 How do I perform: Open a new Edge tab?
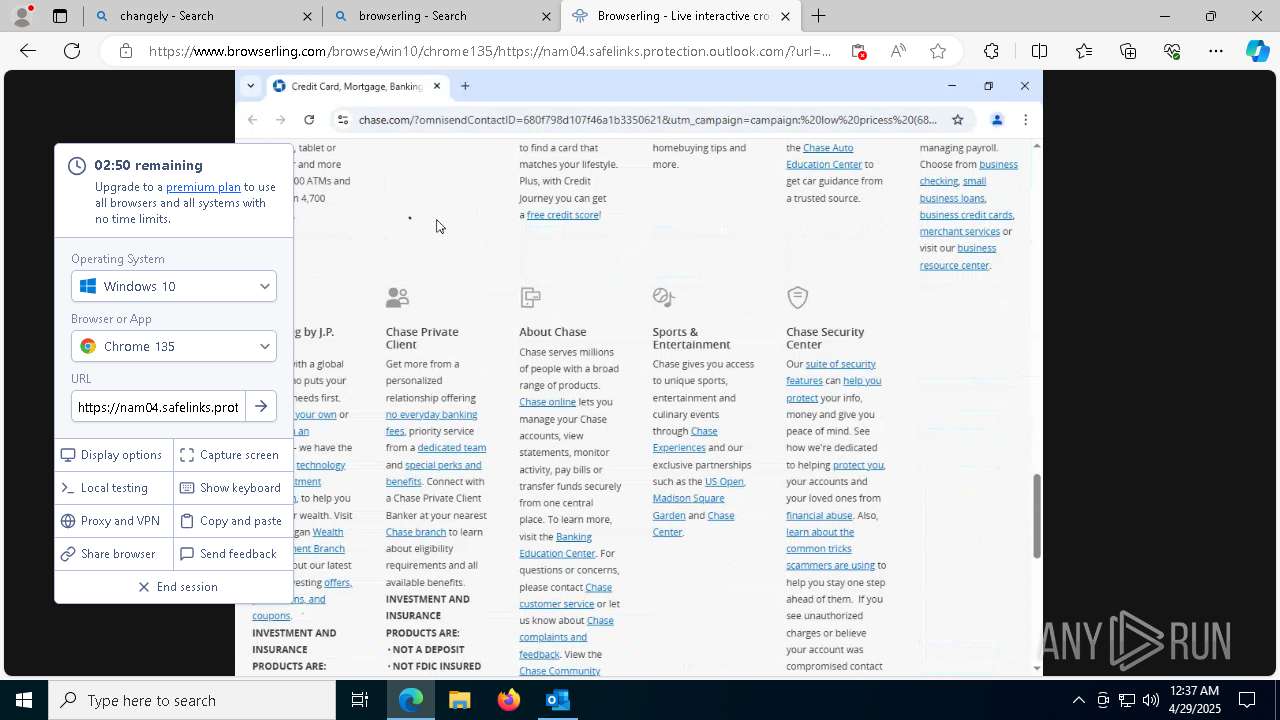[818, 16]
